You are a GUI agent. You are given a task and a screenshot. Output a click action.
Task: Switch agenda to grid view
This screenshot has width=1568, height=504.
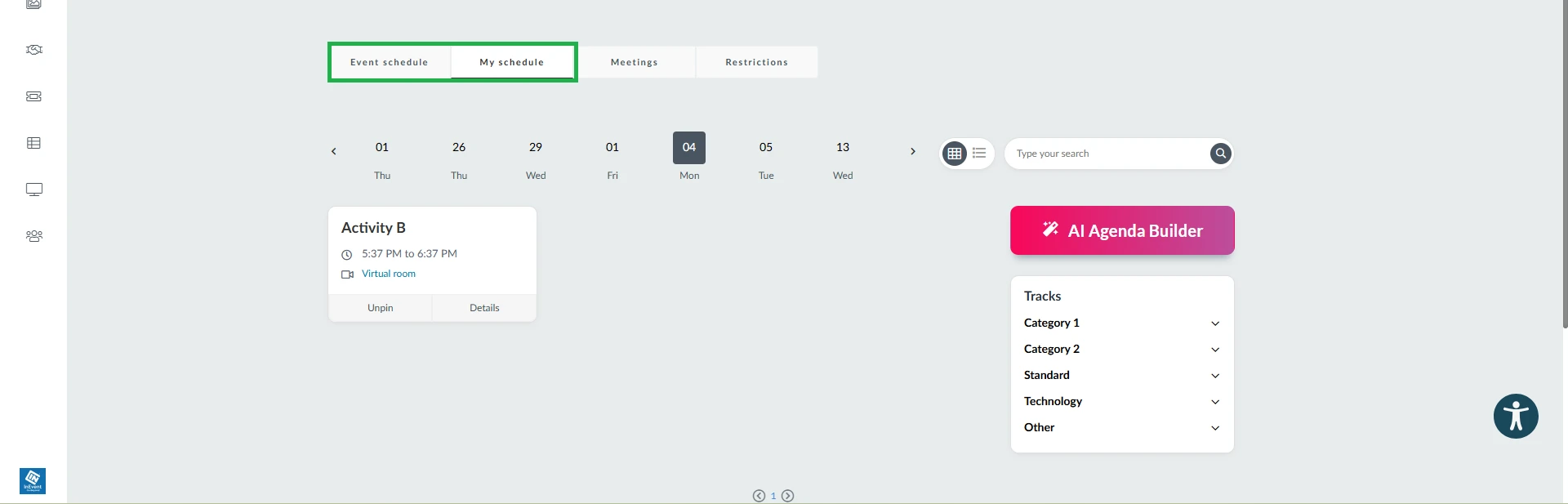[954, 154]
